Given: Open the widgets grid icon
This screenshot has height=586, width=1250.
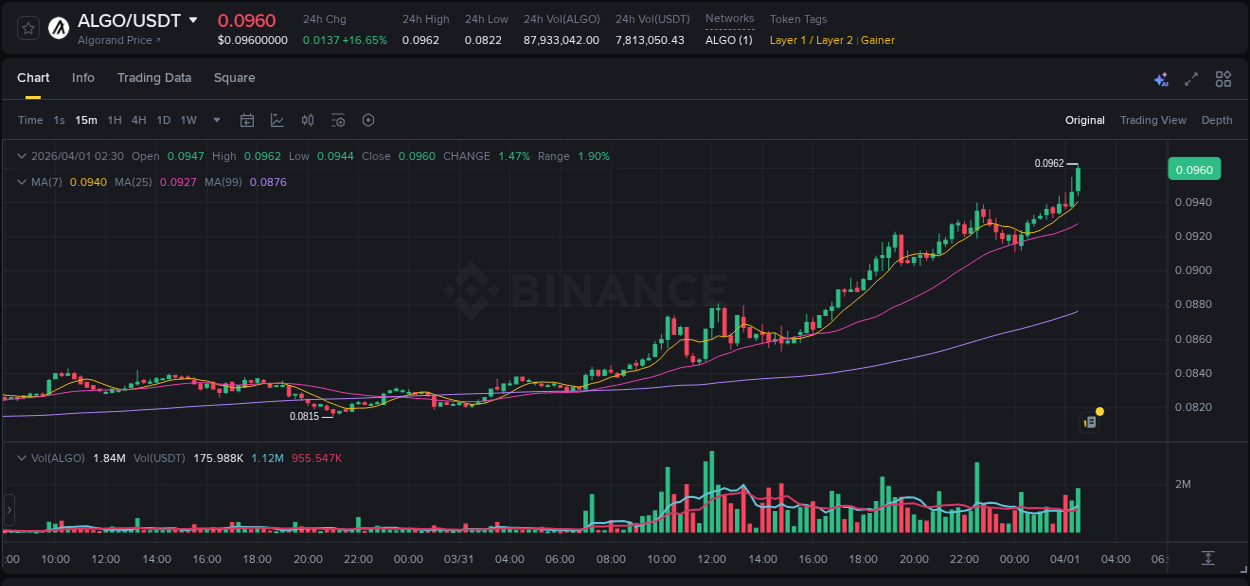Looking at the screenshot, I should pyautogui.click(x=1223, y=78).
